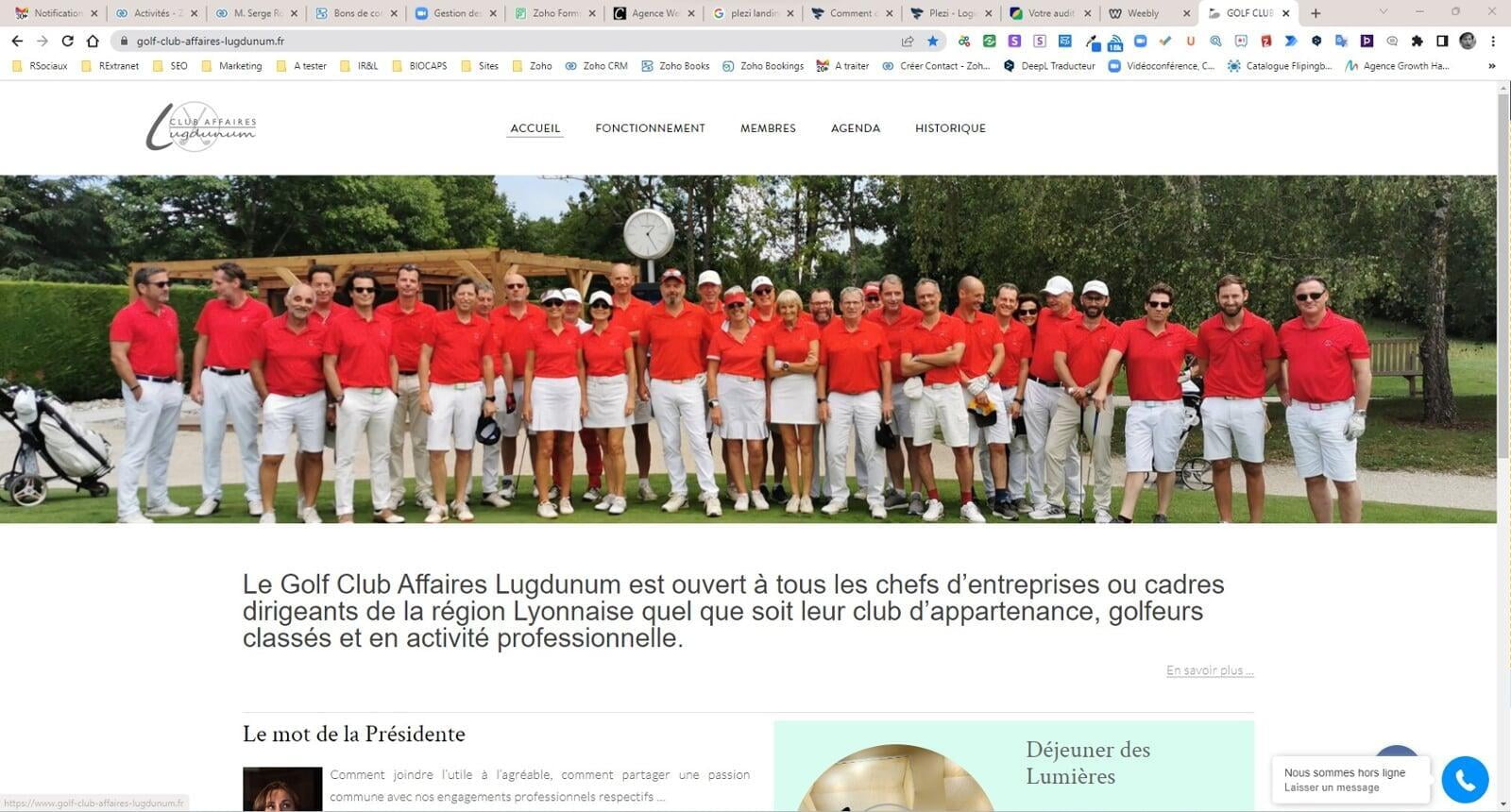Click the color picker eyedropper extension

(1093, 42)
